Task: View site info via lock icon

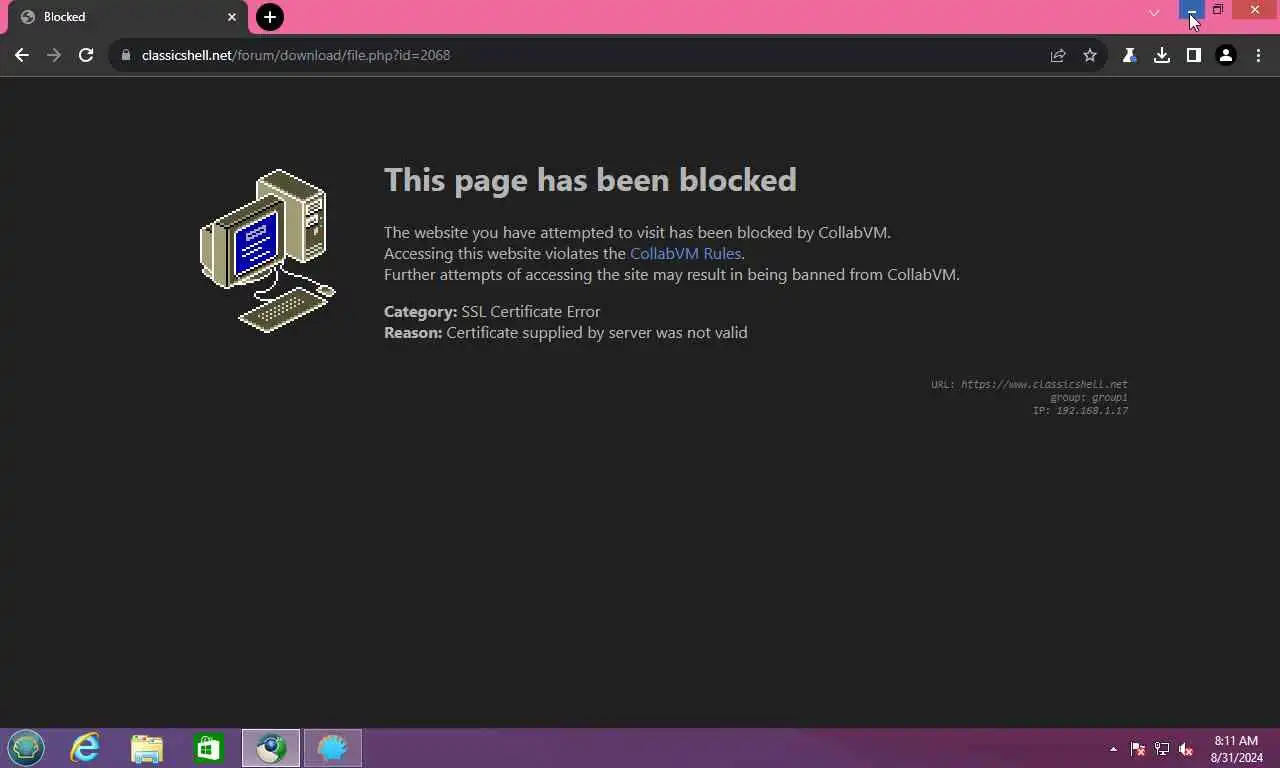Action: [x=126, y=55]
